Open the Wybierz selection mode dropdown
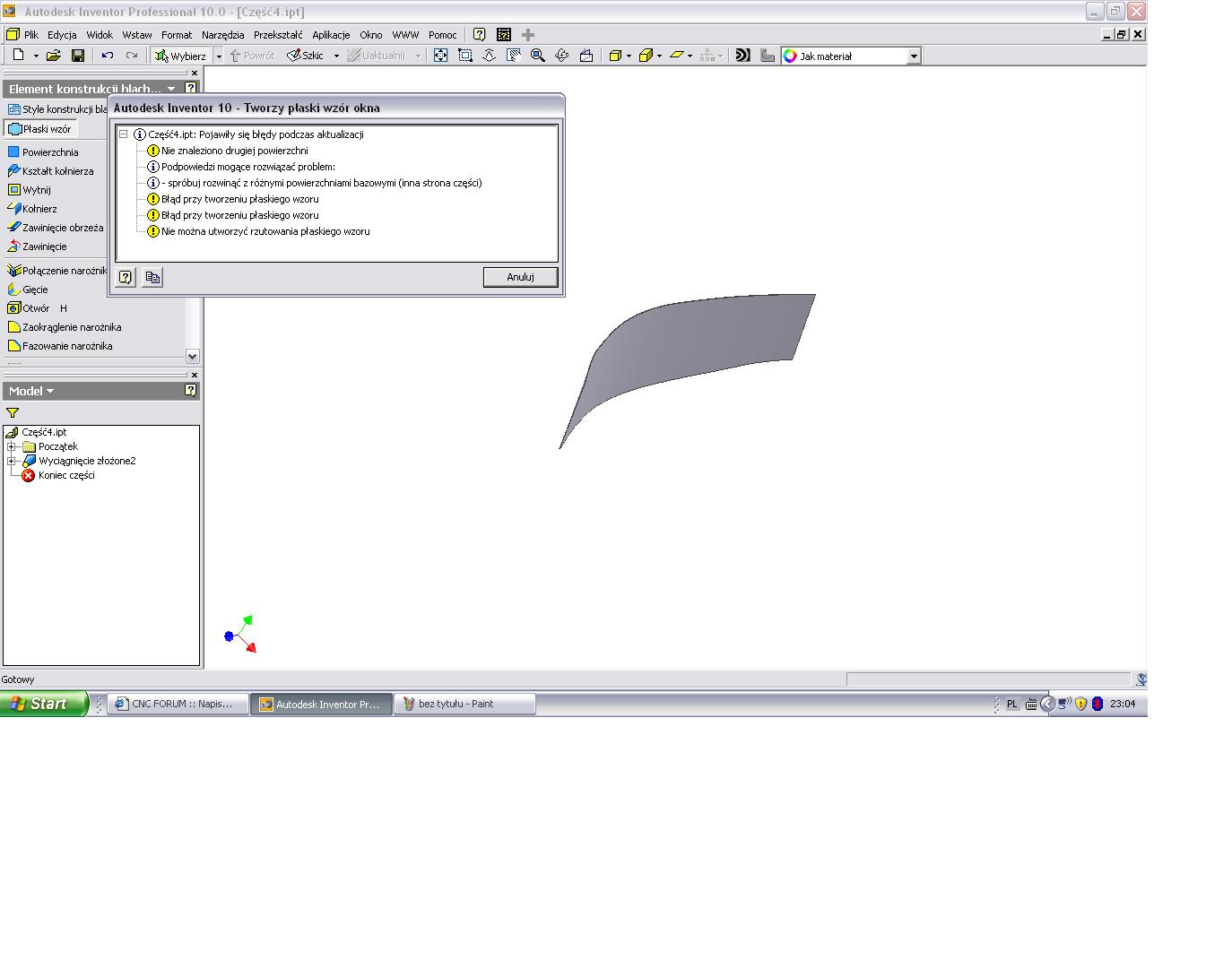 coord(219,56)
